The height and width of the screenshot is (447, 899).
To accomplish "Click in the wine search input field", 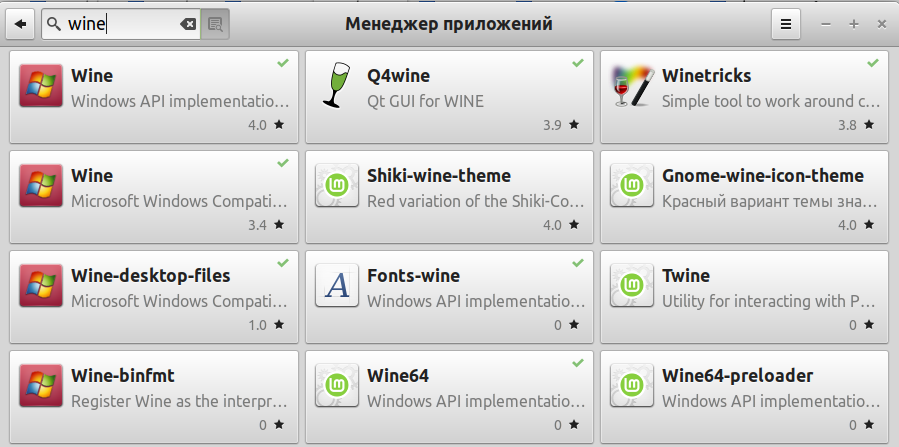I will coord(121,24).
